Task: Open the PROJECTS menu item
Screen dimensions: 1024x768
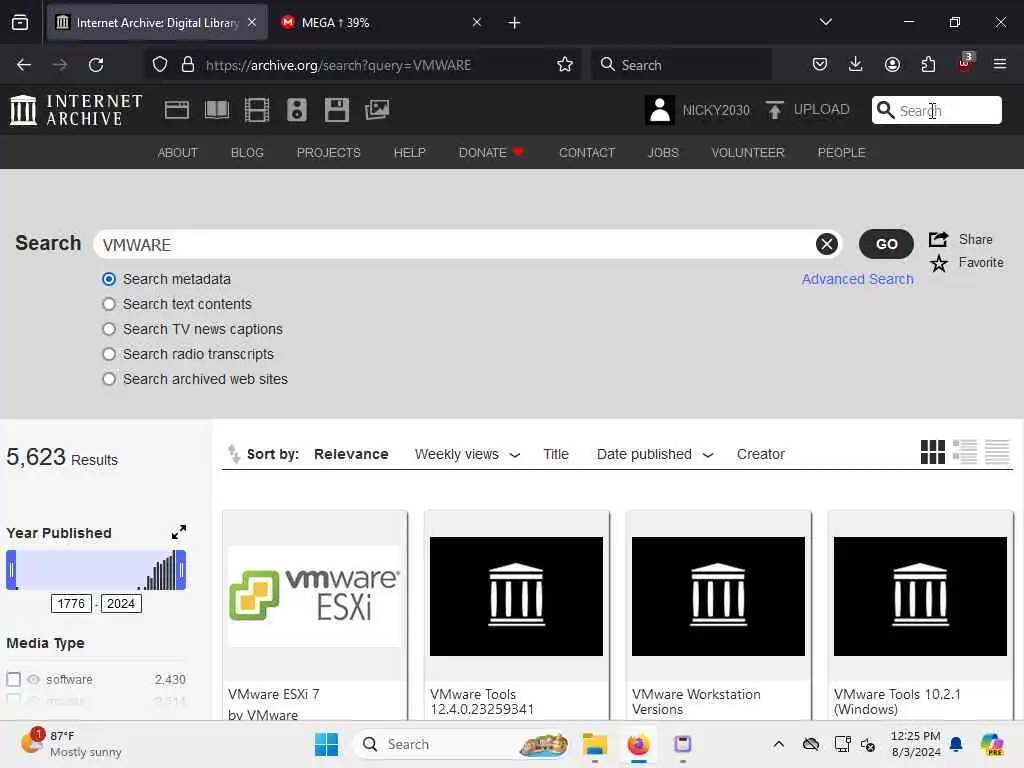Action: (x=328, y=152)
